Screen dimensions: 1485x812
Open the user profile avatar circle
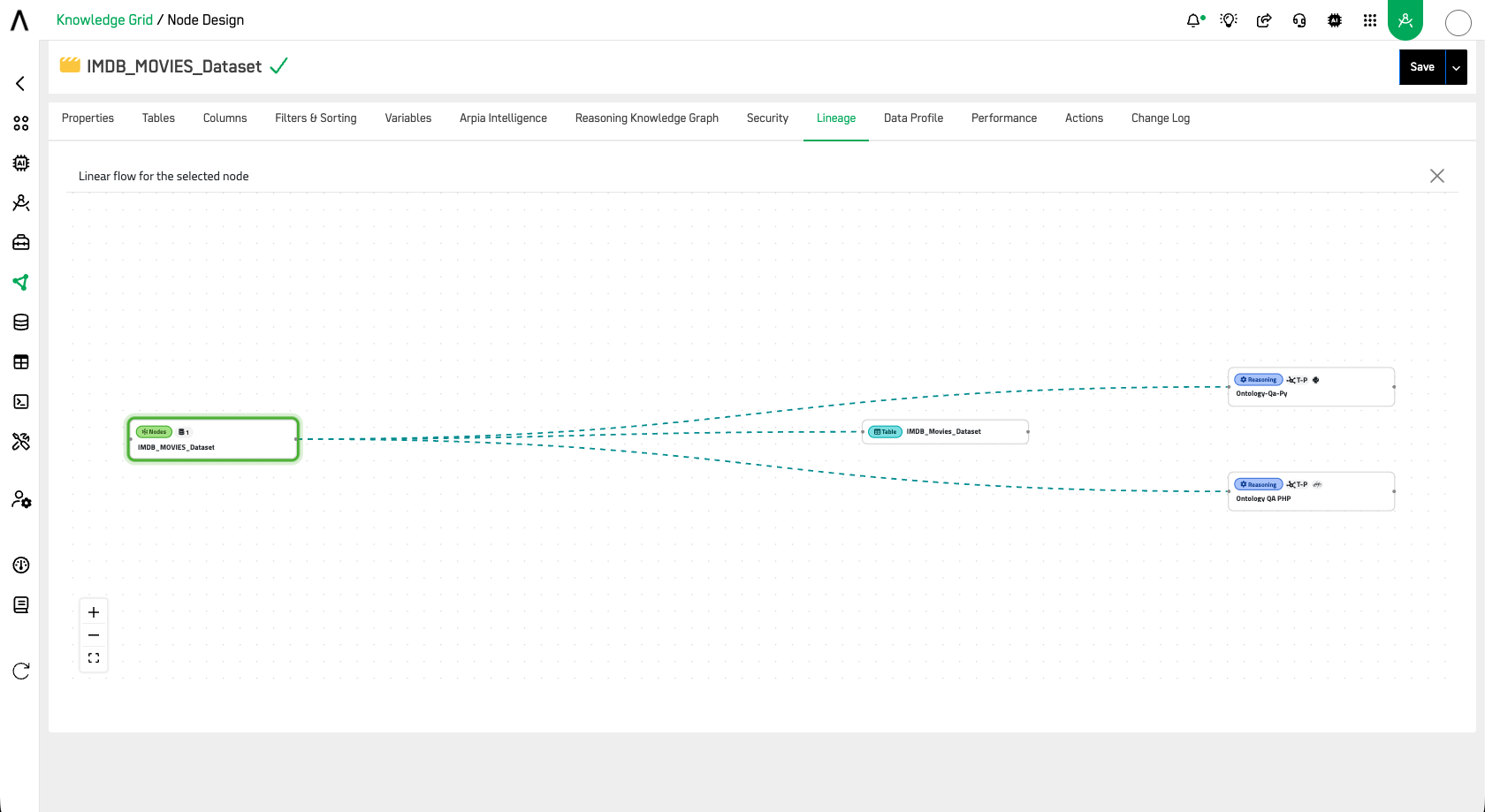tap(1458, 23)
